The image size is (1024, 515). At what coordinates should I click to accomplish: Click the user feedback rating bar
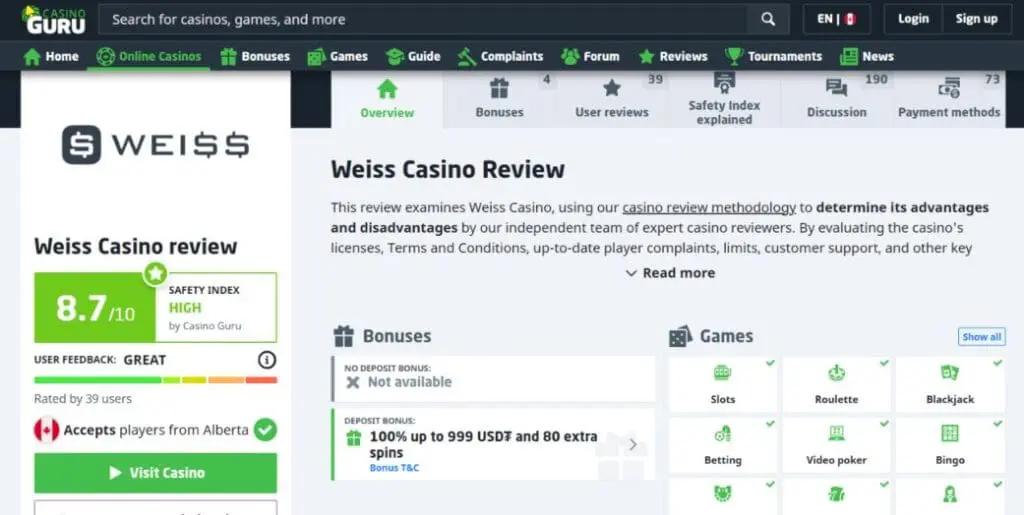pos(155,380)
